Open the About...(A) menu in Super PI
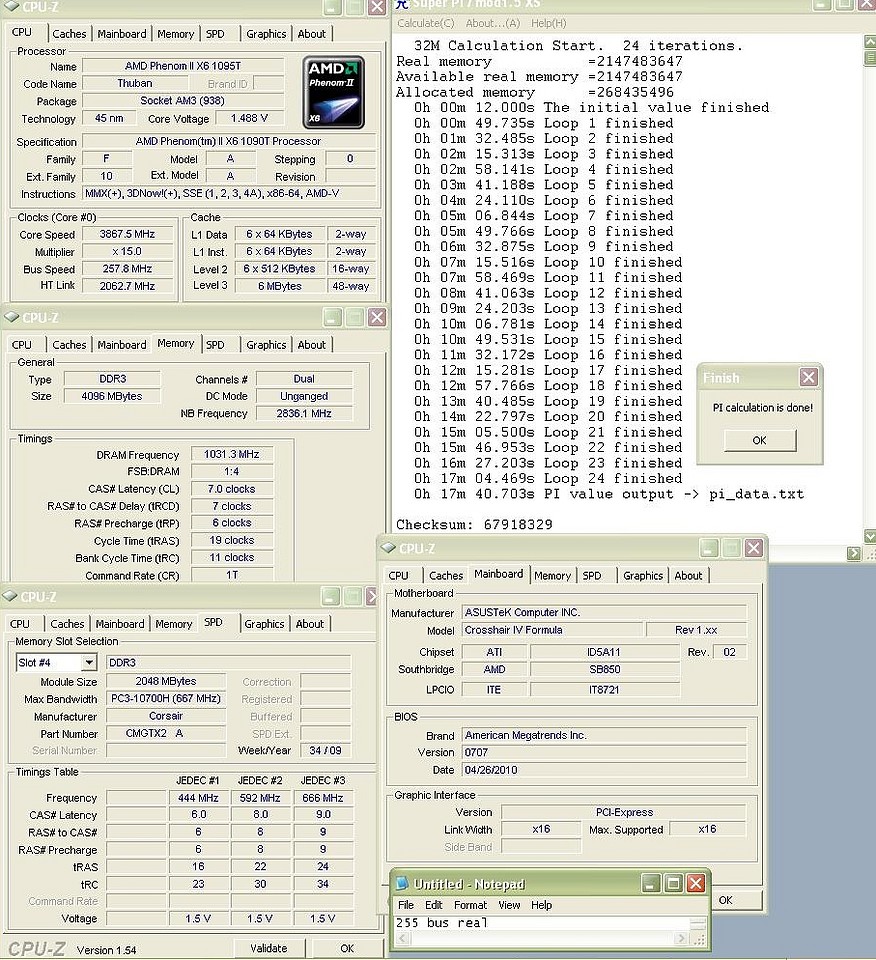Screen dimensions: 876x960 coord(493,23)
